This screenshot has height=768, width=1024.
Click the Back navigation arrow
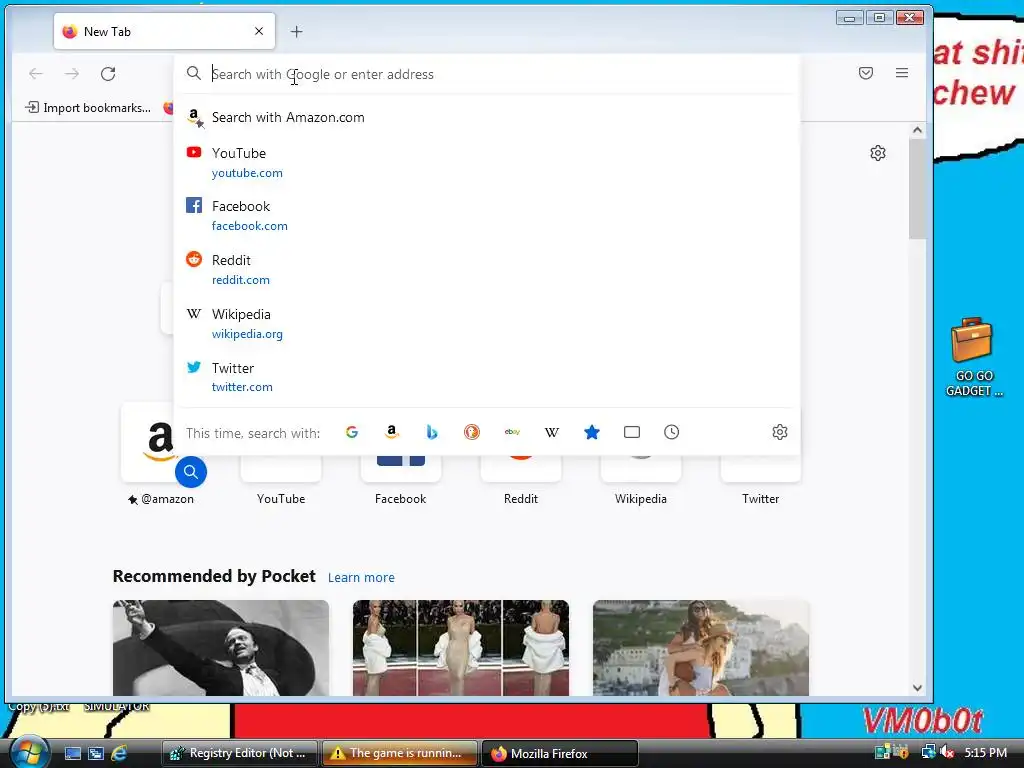point(36,74)
